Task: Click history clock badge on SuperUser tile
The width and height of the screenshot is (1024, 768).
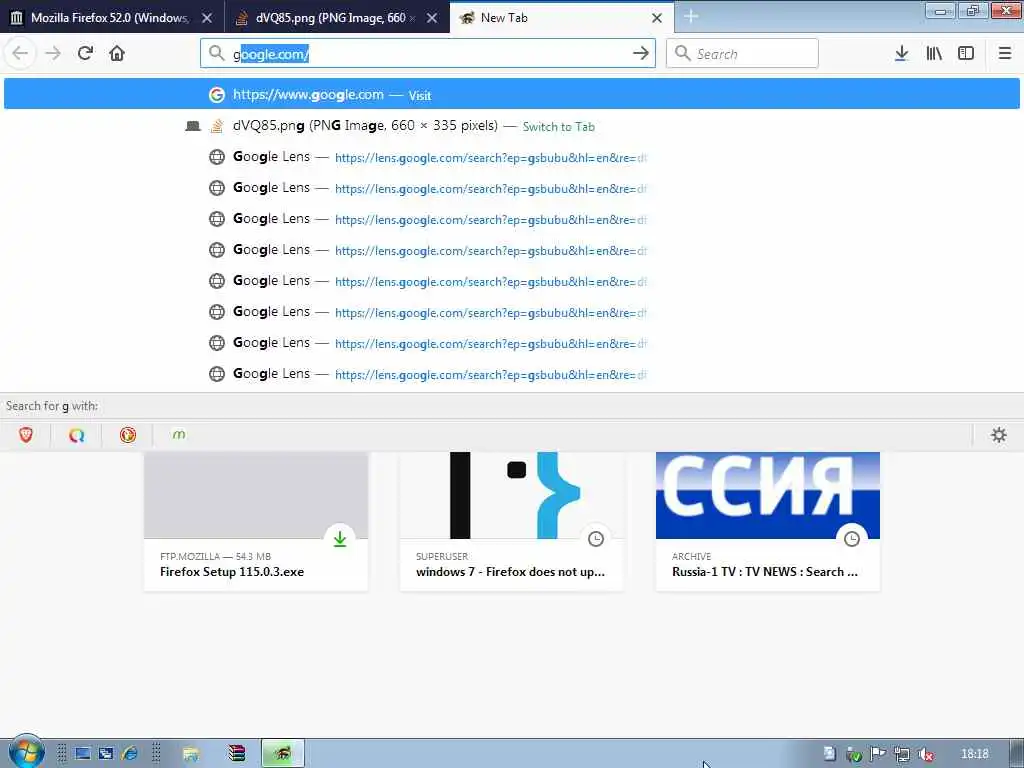Action: tap(596, 539)
